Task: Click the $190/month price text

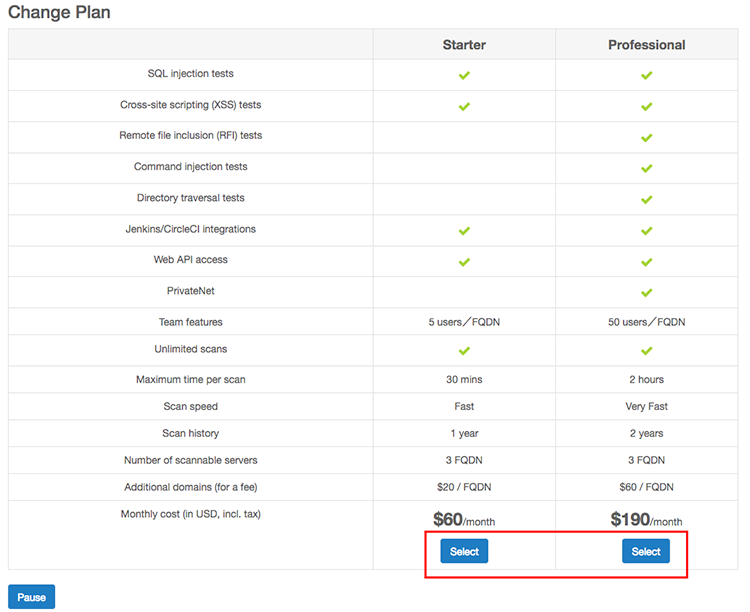Action: click(x=646, y=519)
